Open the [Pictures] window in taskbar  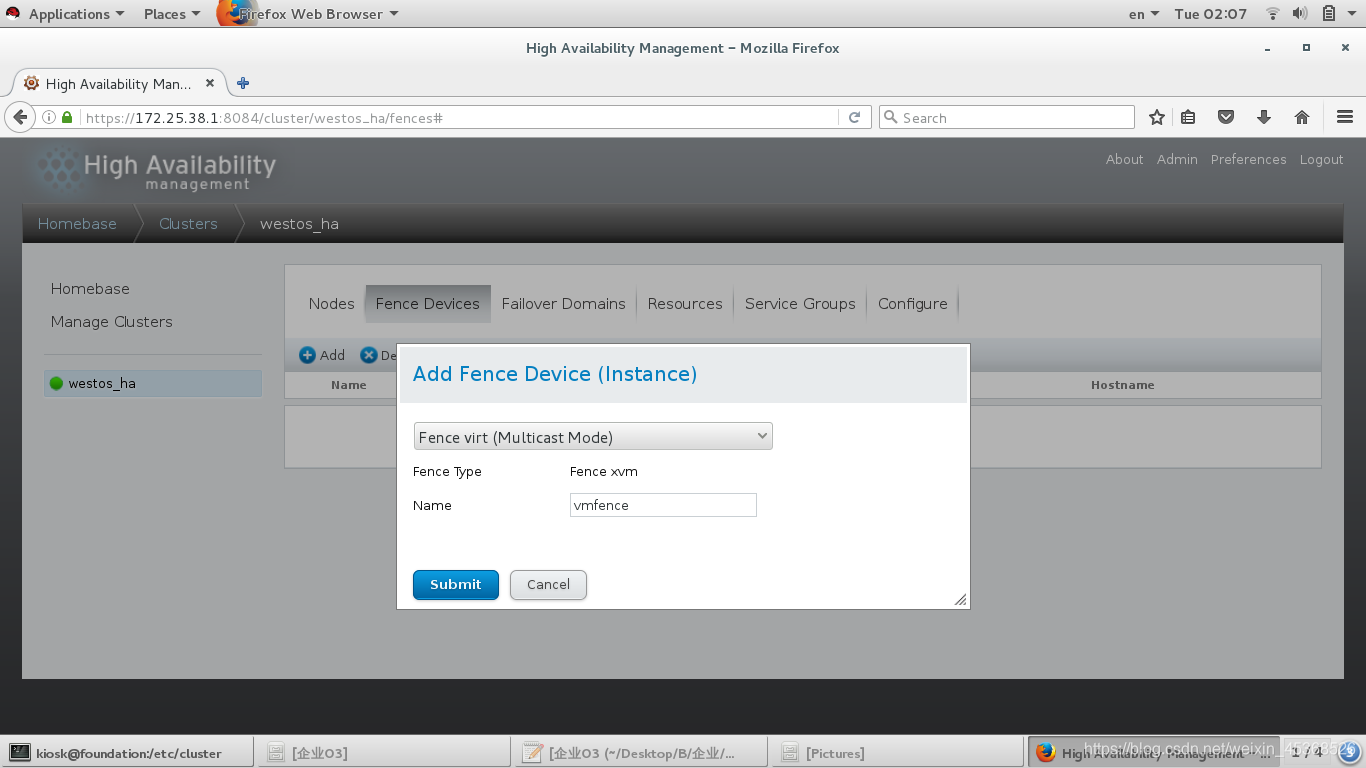click(896, 753)
